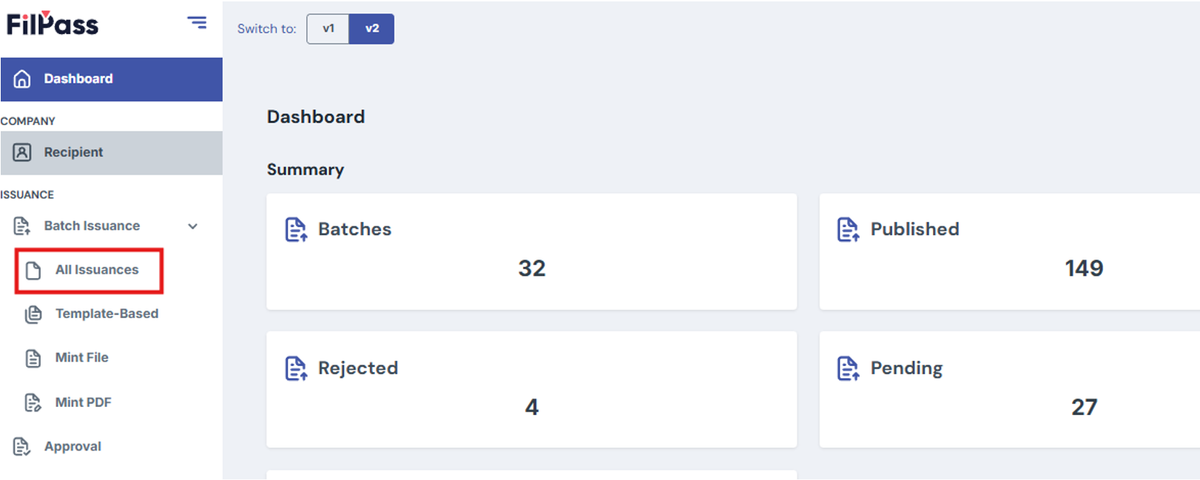Open the Rejected summary card
This screenshot has width=1200, height=480.
(x=532, y=390)
